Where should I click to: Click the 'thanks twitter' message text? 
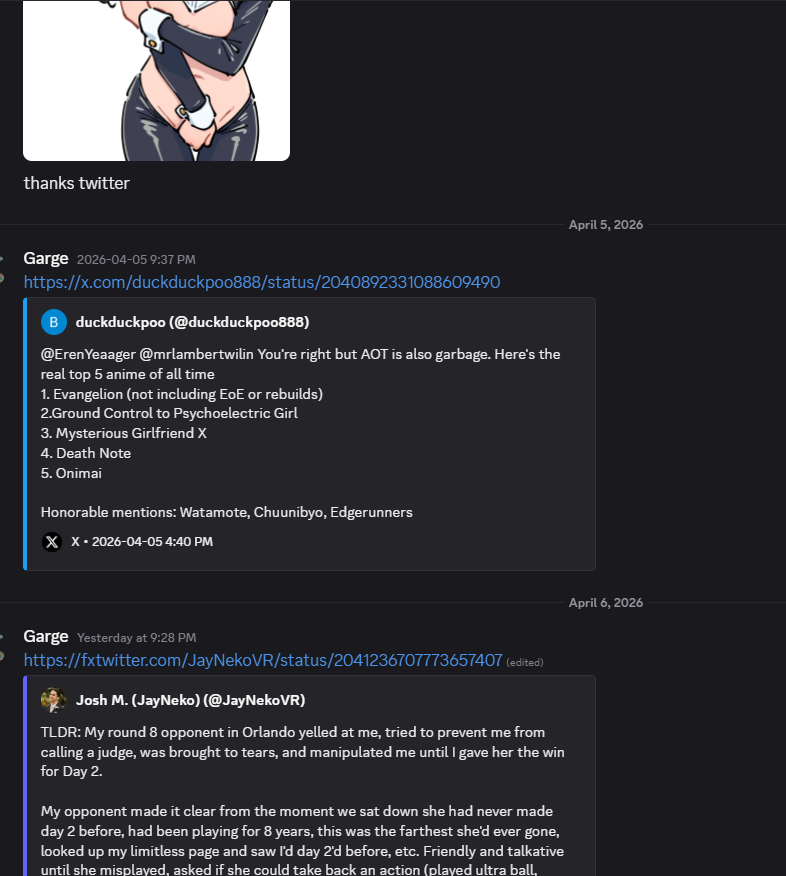(x=77, y=183)
